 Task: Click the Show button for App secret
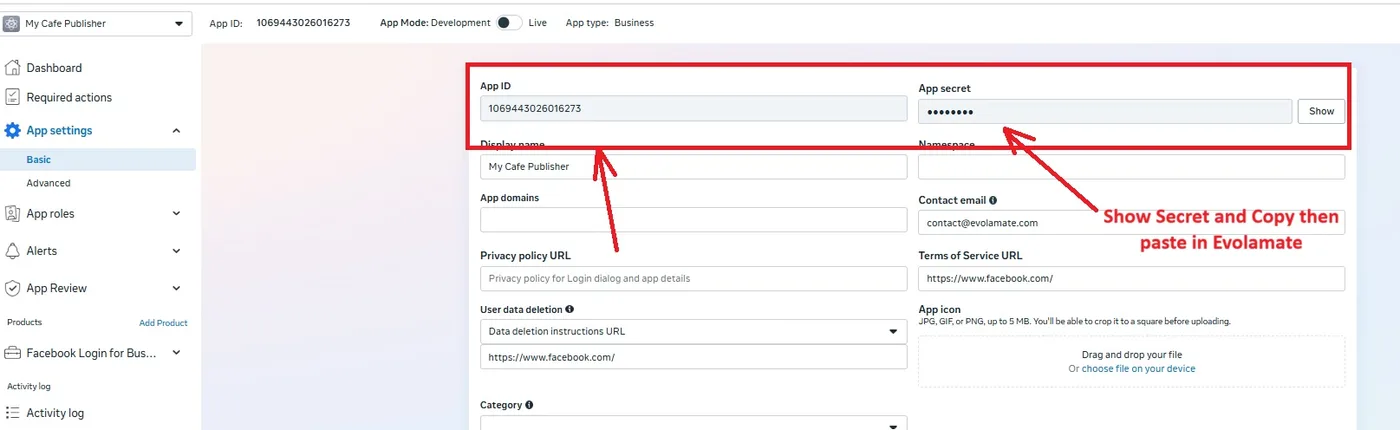[1321, 111]
